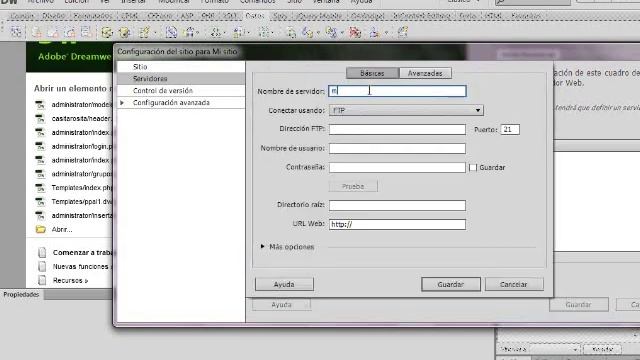Click the Import Tabular Data icon in Datos toolbar

coord(16,32)
